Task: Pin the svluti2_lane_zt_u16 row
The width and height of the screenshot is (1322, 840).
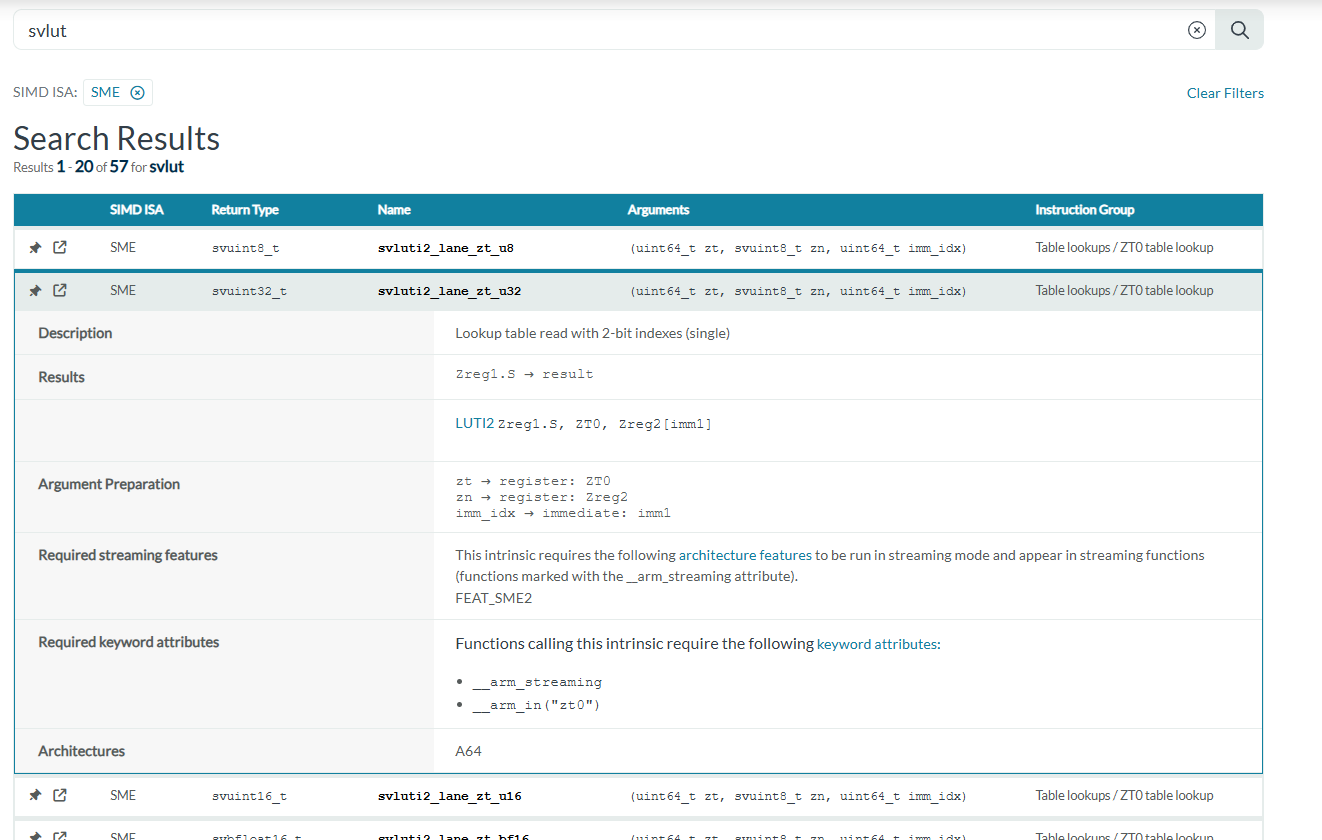Action: 35,796
